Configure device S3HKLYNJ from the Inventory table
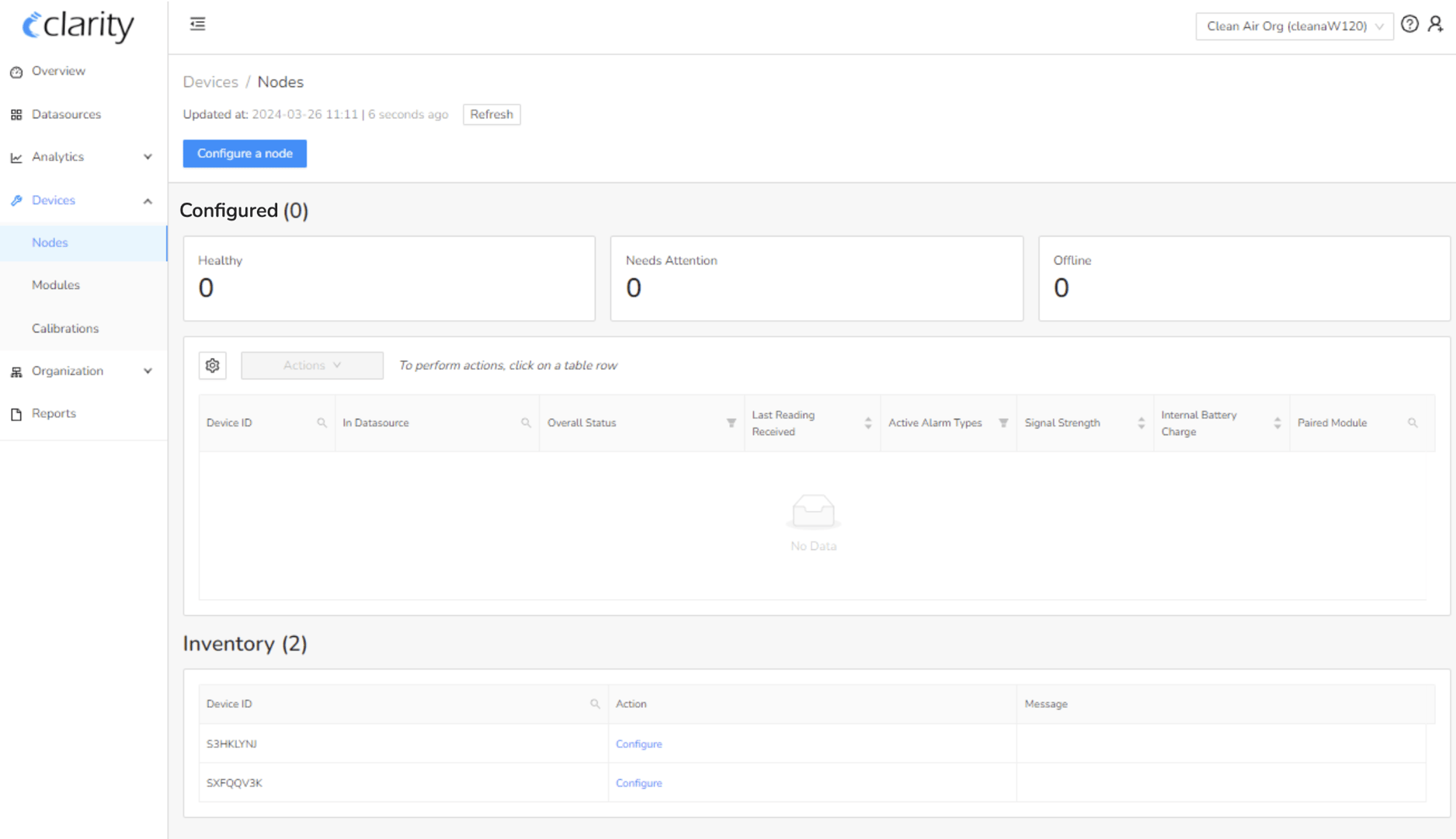Image resolution: width=1456 pixels, height=839 pixels. [x=638, y=743]
